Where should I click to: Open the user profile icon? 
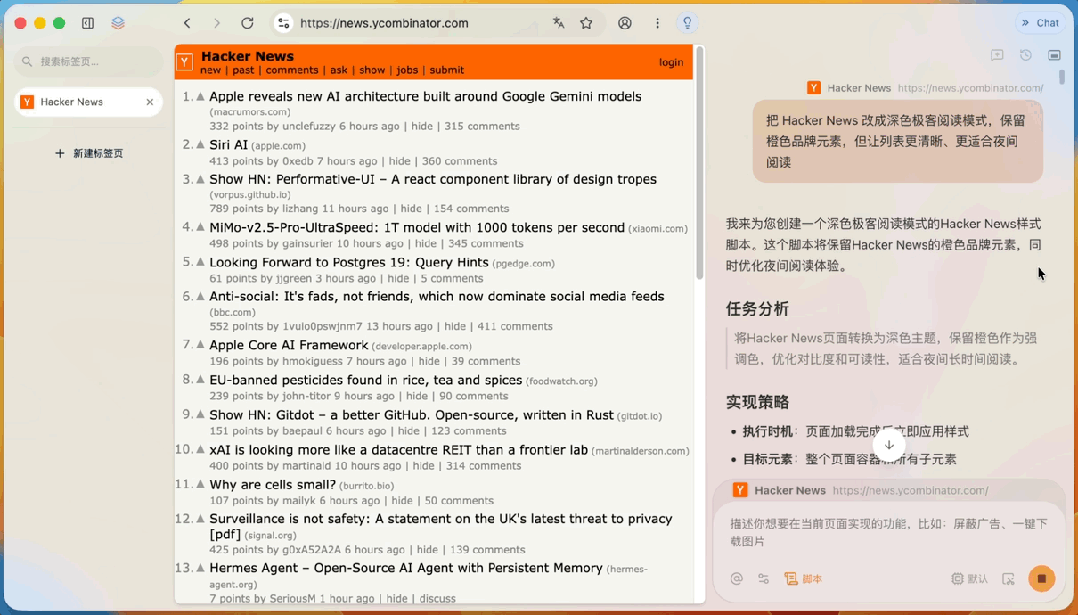[x=624, y=23]
